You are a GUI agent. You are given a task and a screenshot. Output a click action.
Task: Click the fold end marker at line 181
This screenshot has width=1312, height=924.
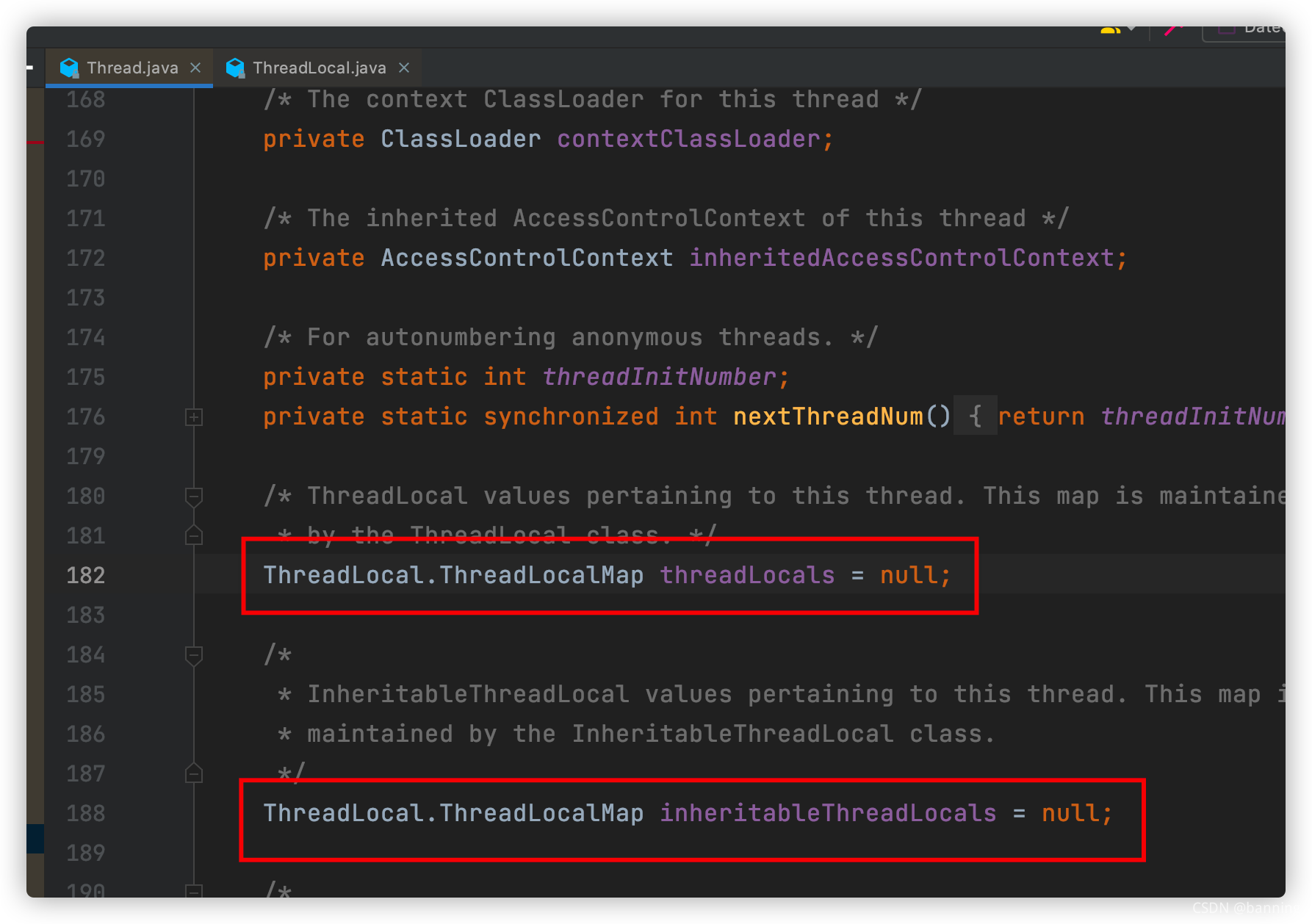pyautogui.click(x=194, y=536)
